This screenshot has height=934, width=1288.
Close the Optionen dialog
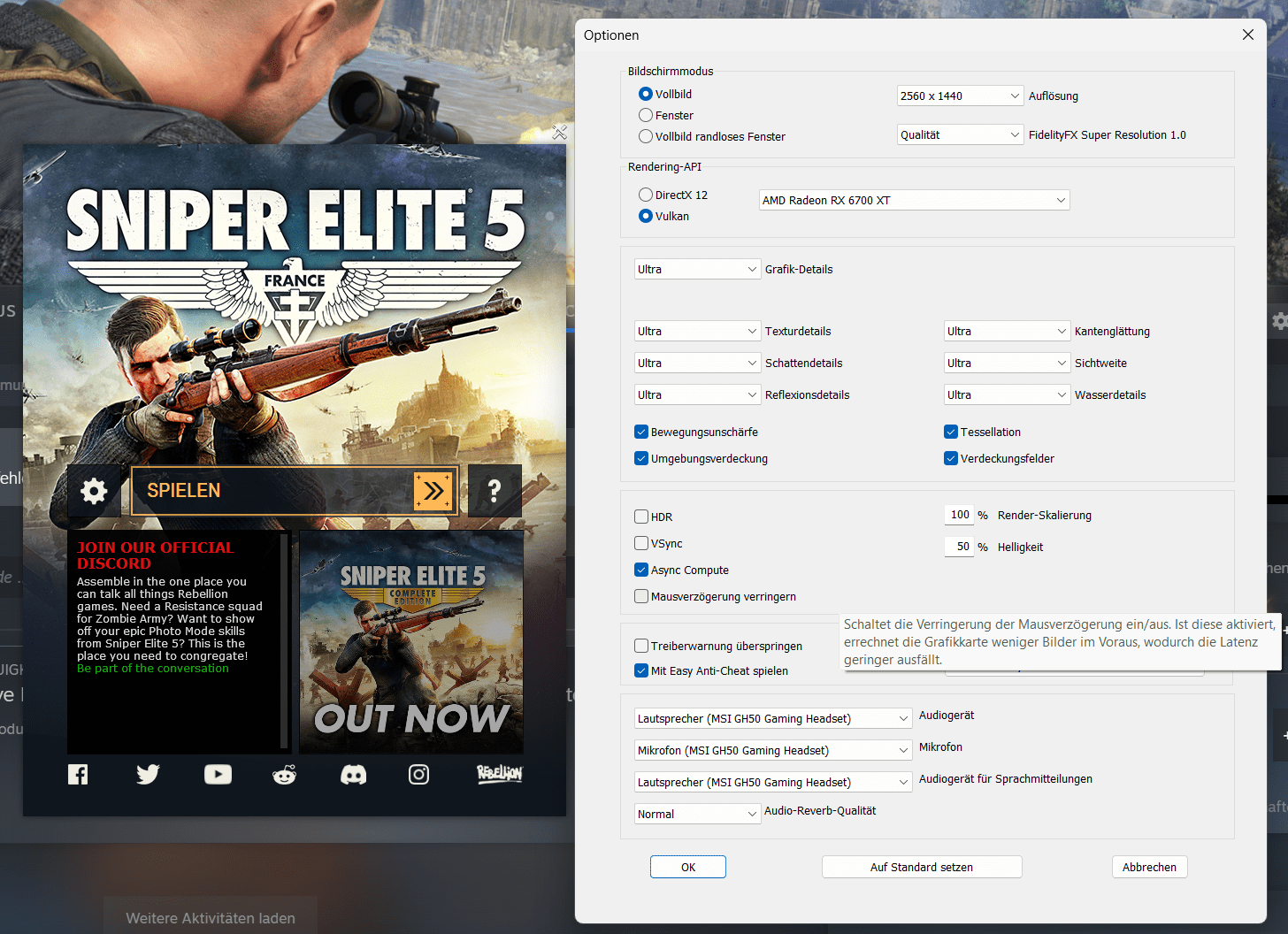[1248, 34]
